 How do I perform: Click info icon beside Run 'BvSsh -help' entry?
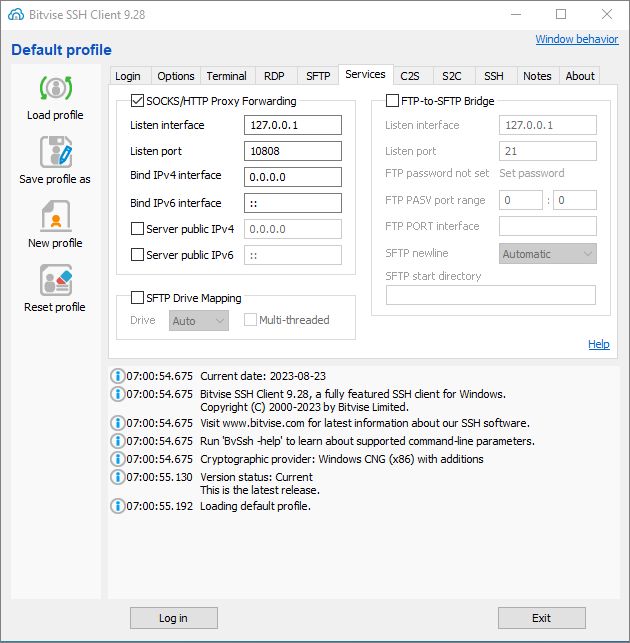coord(117,440)
